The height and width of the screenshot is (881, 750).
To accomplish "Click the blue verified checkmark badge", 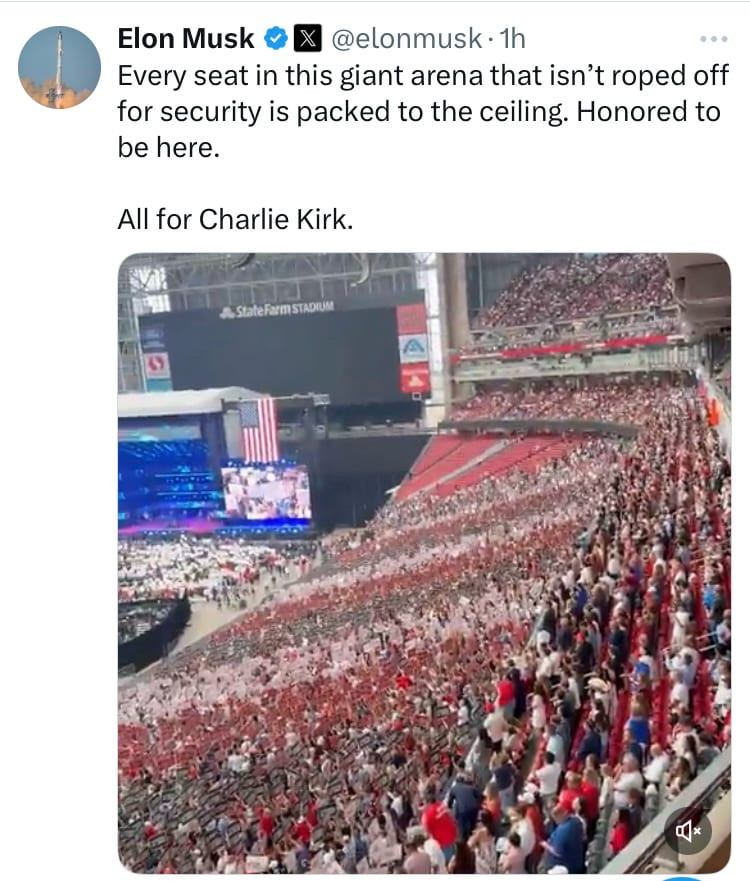I will click(276, 39).
